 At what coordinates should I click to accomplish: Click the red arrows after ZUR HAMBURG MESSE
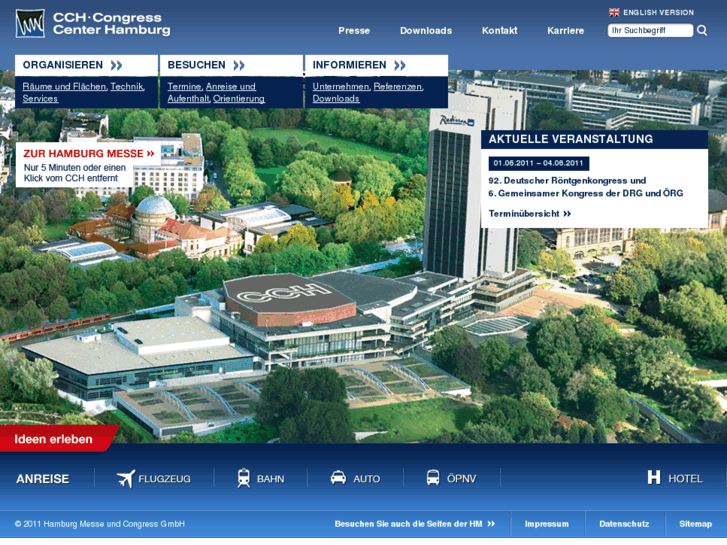pos(150,153)
